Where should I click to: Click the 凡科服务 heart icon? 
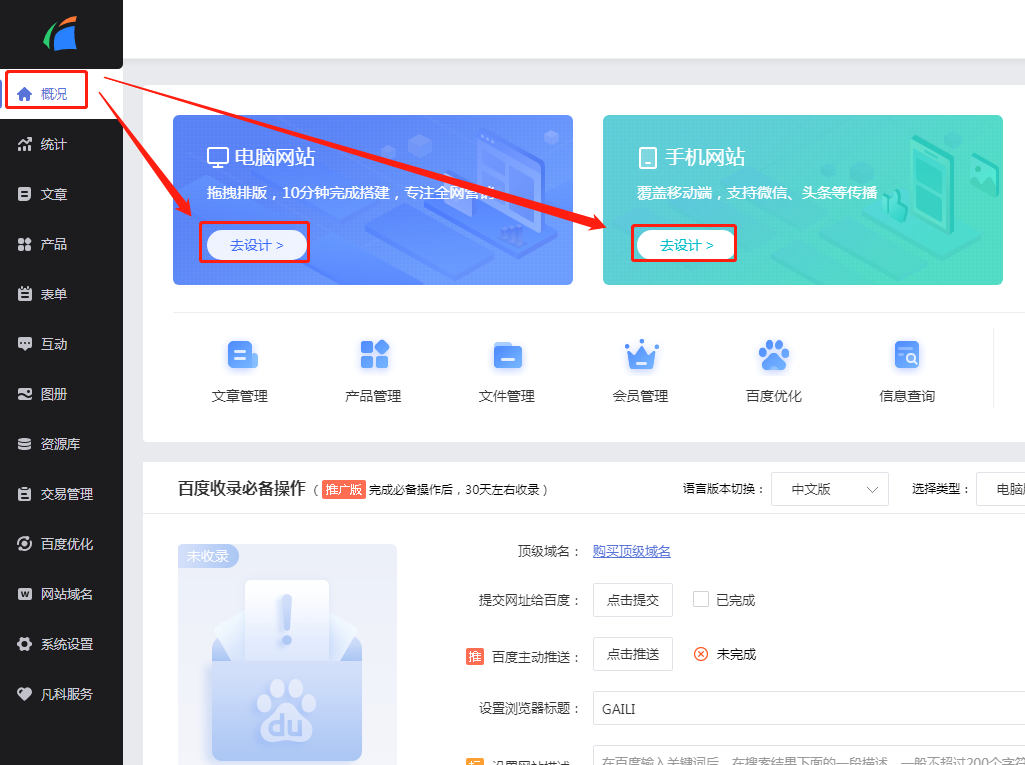click(x=24, y=694)
